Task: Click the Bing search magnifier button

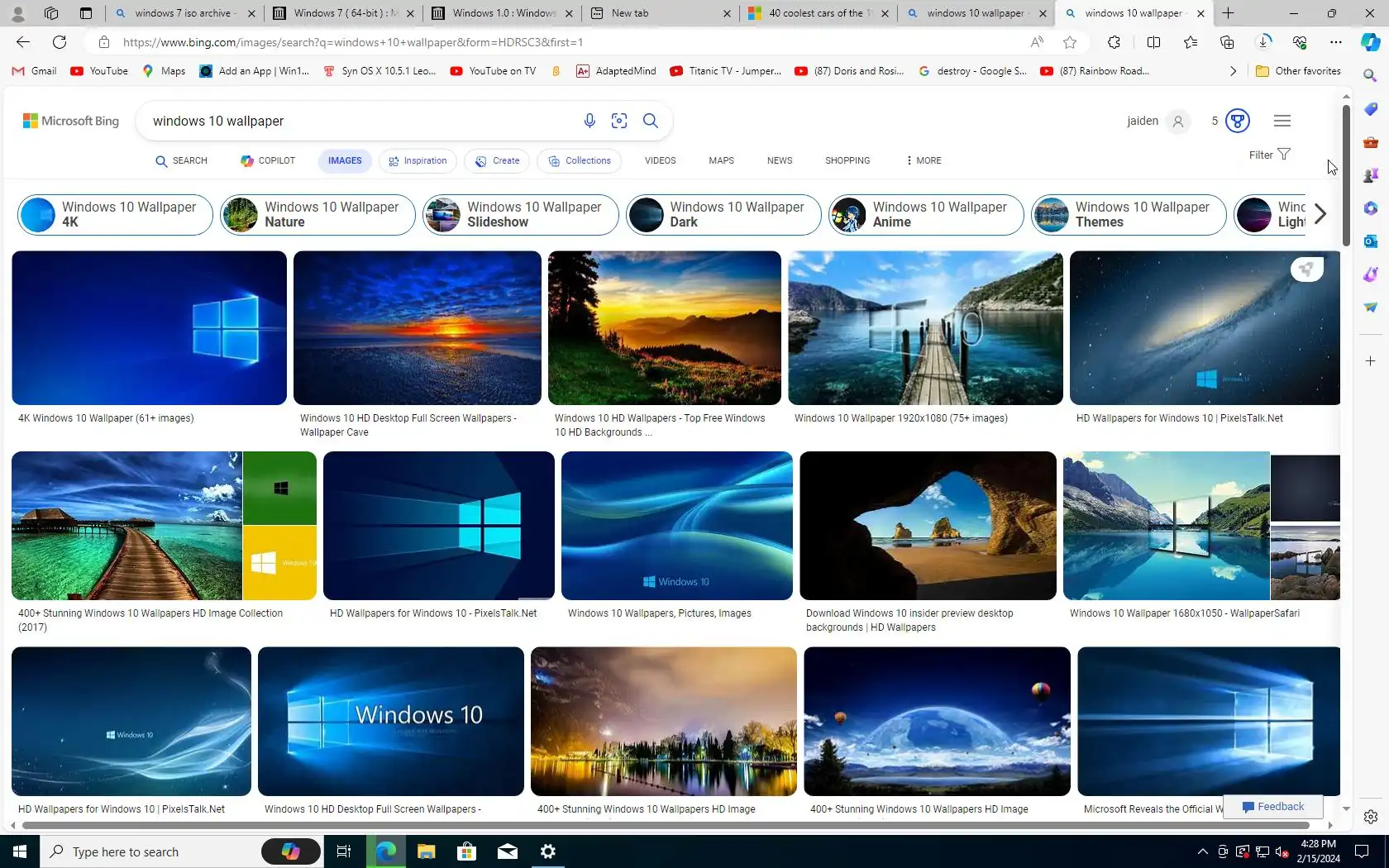Action: [651, 121]
